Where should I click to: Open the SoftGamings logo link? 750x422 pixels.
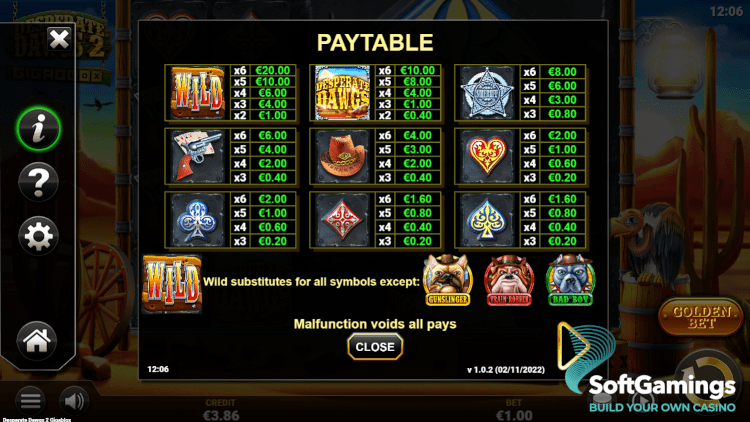coord(651,368)
